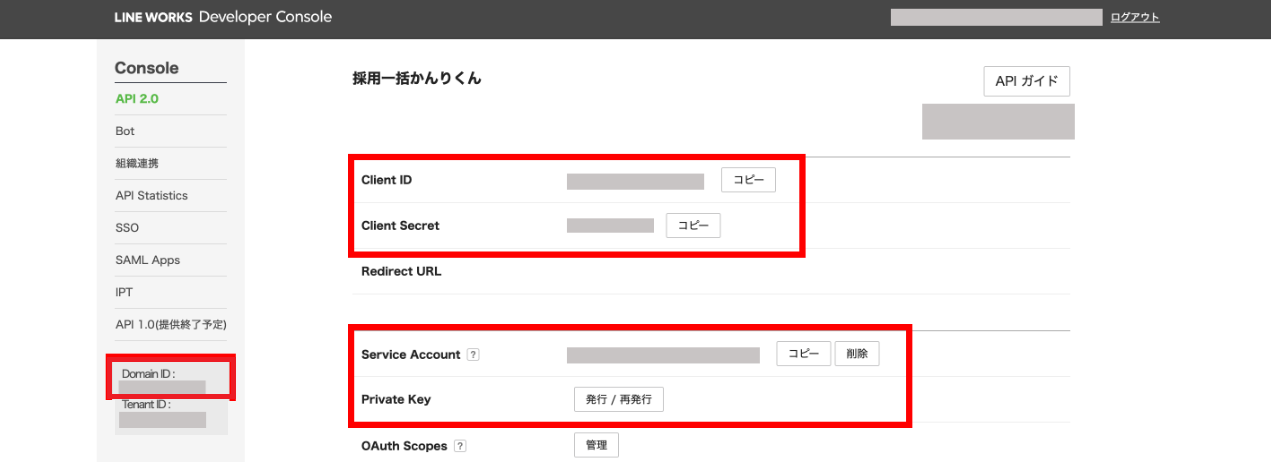This screenshot has width=1271, height=476.
Task: Open OAuth Scopes 管理 button
Action: pos(596,445)
